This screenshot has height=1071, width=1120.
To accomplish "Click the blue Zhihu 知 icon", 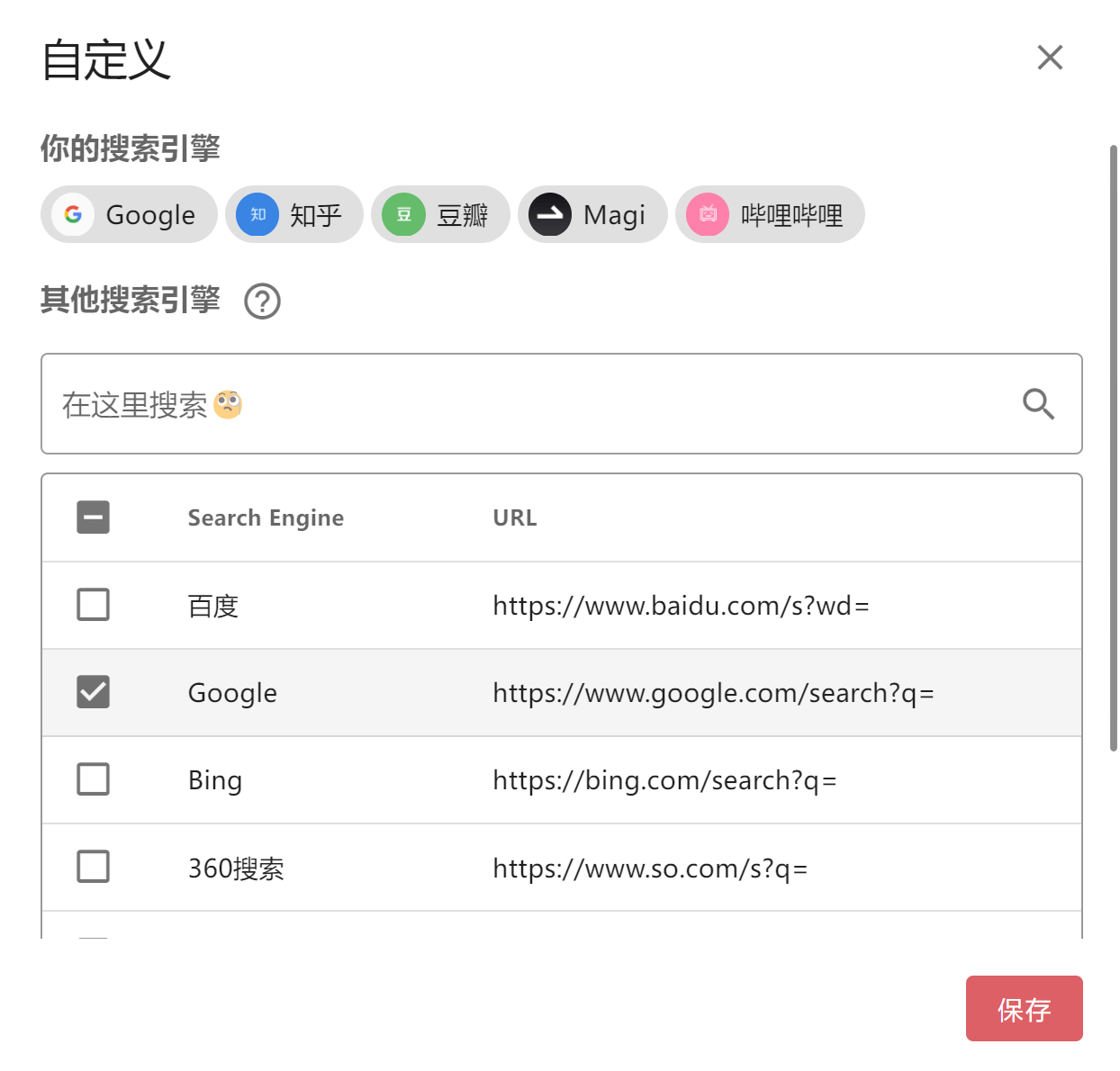I will (257, 214).
